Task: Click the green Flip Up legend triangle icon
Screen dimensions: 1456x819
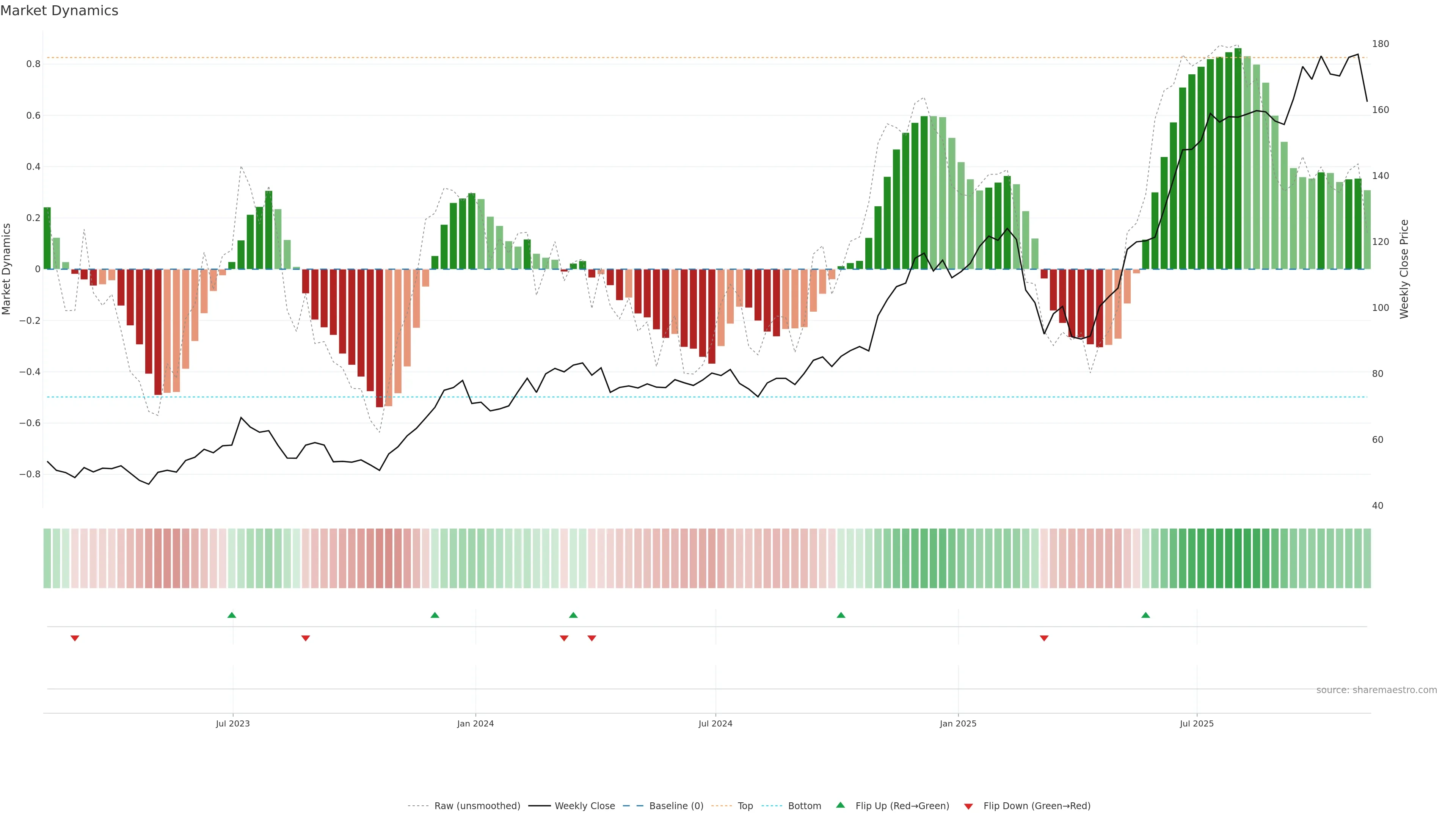Action: [x=841, y=805]
